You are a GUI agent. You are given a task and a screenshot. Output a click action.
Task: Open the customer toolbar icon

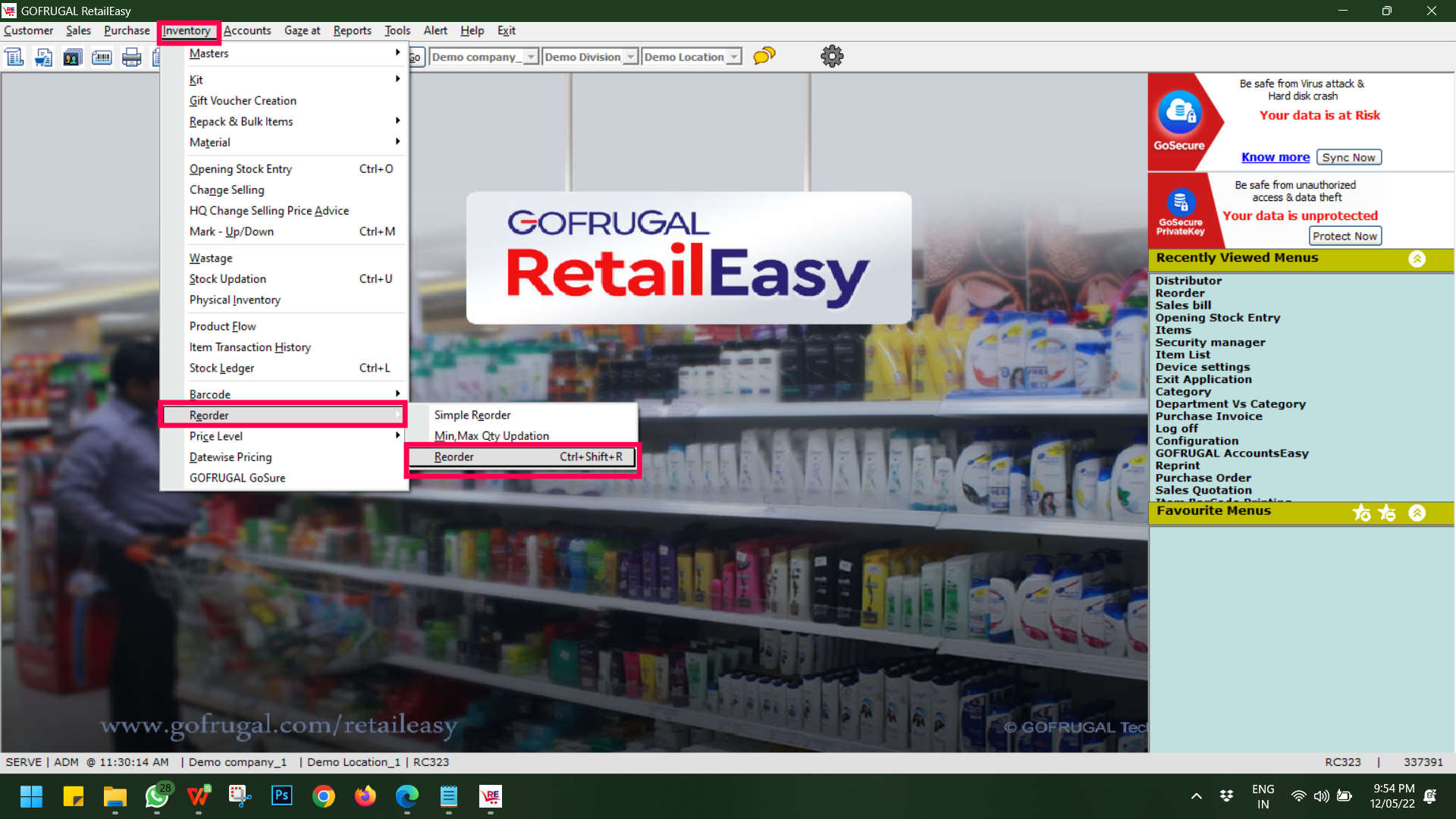coord(72,57)
